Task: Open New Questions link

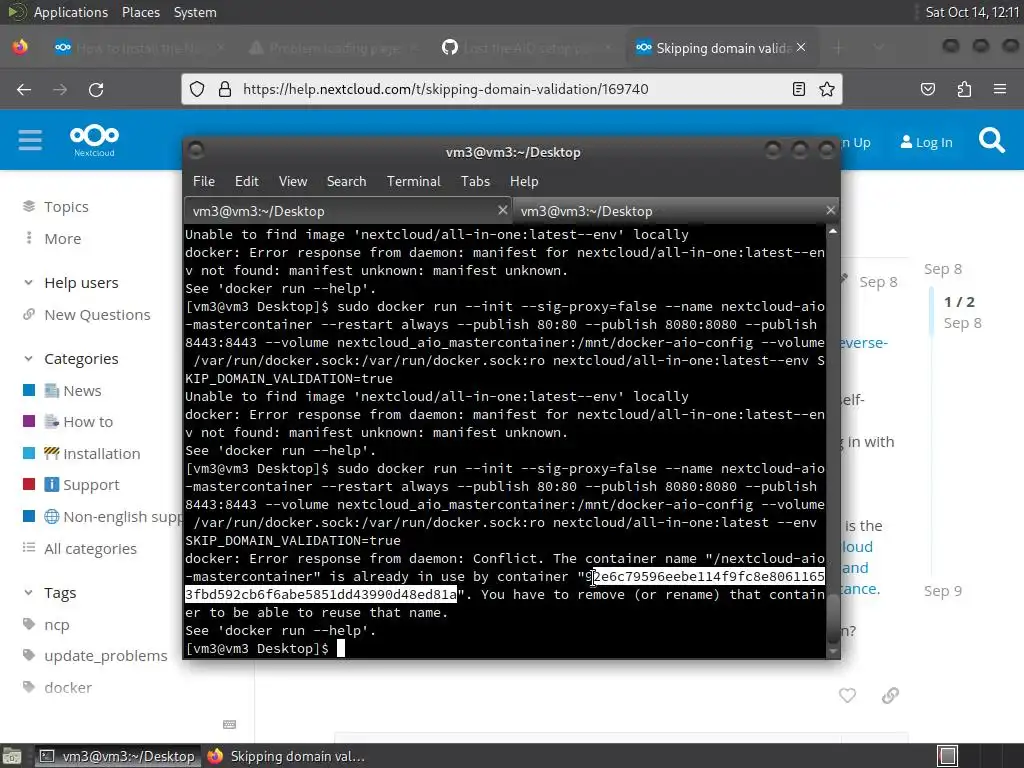Action: [97, 315]
